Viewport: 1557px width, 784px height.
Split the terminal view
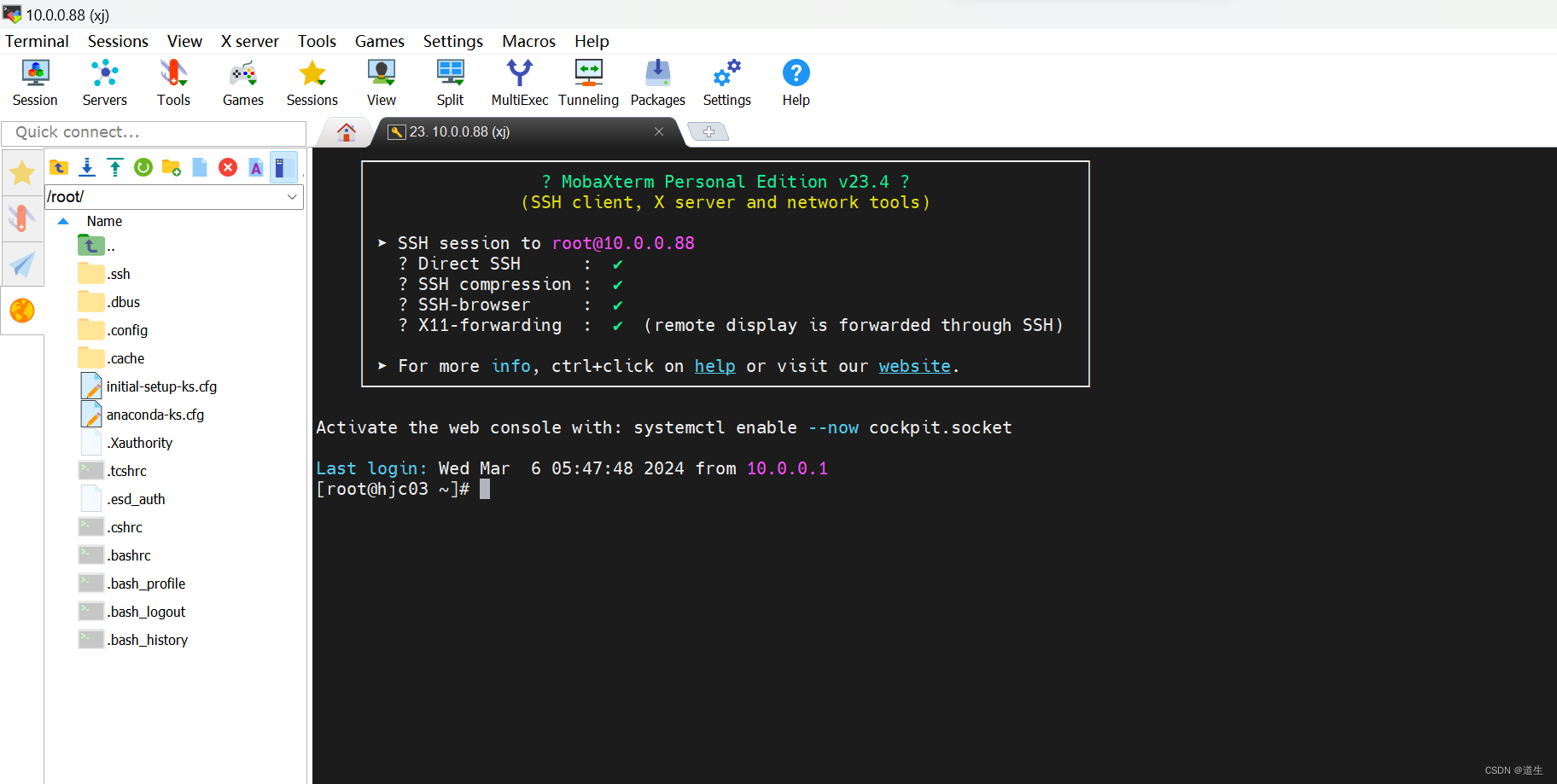tap(450, 81)
